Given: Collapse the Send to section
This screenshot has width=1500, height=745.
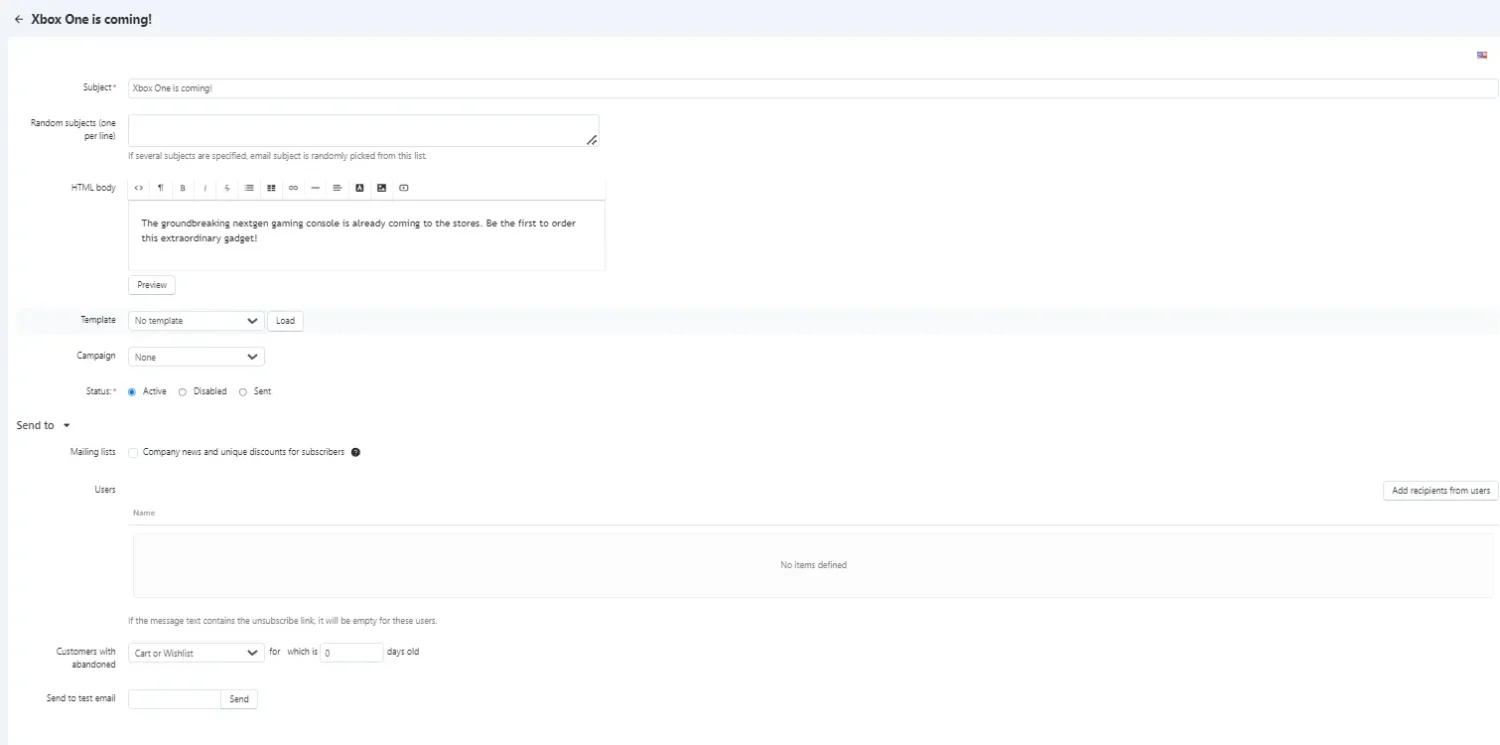Looking at the screenshot, I should 43,426.
